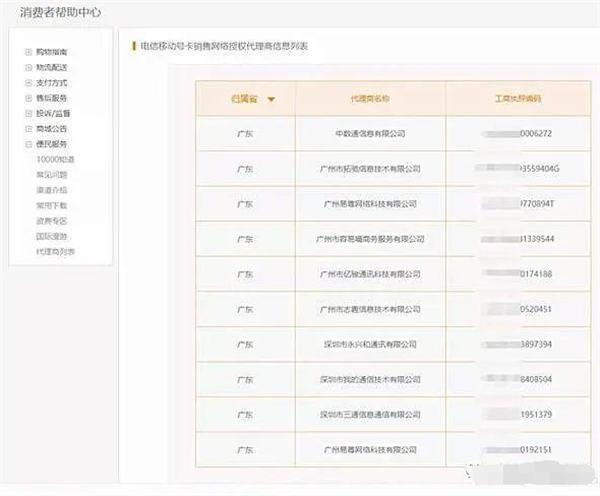The image size is (600, 496).
Task: Collapse the 便民服务 minus icon
Action: coord(28,144)
